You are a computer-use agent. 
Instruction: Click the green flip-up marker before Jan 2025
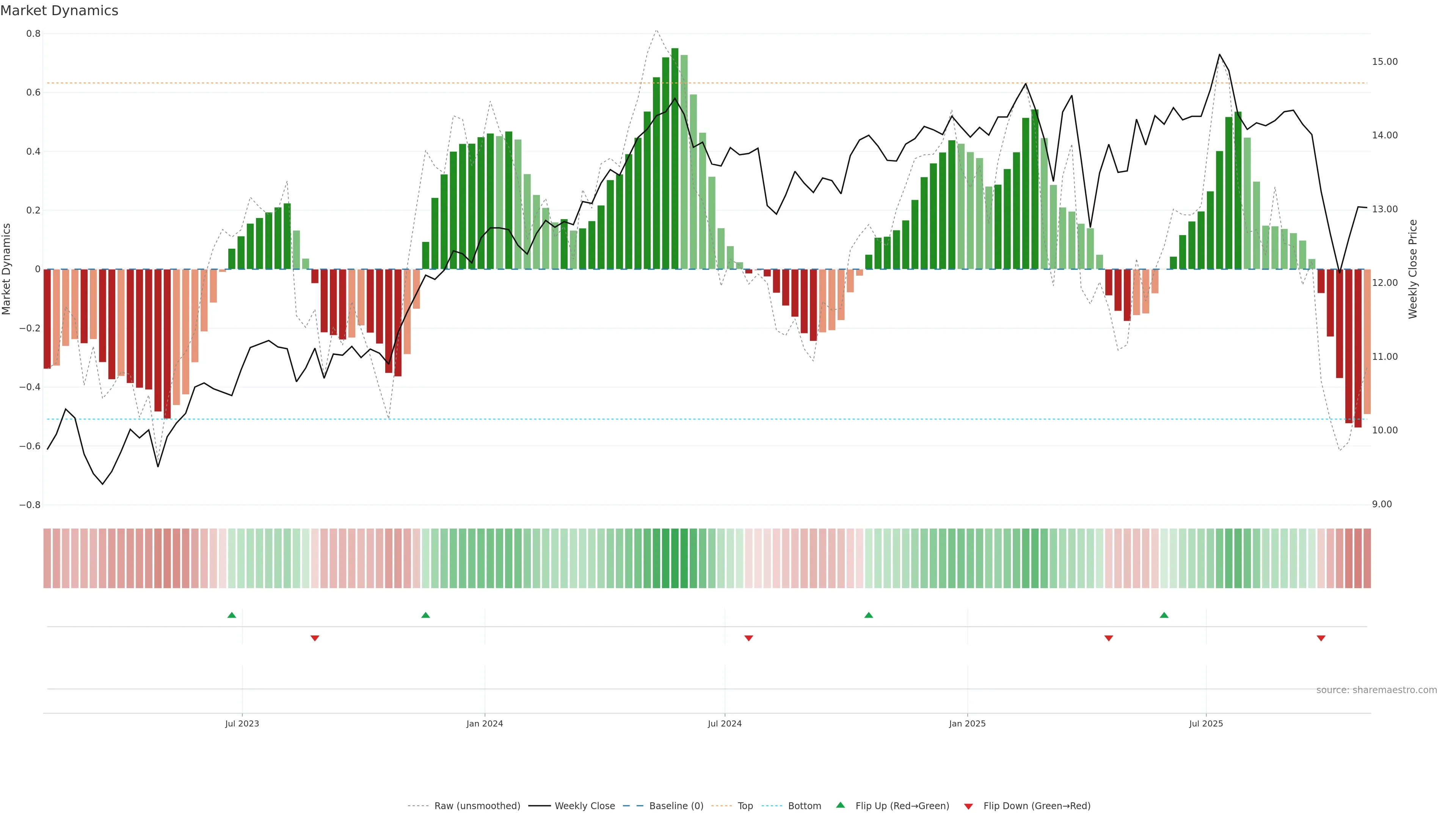pyautogui.click(x=869, y=615)
